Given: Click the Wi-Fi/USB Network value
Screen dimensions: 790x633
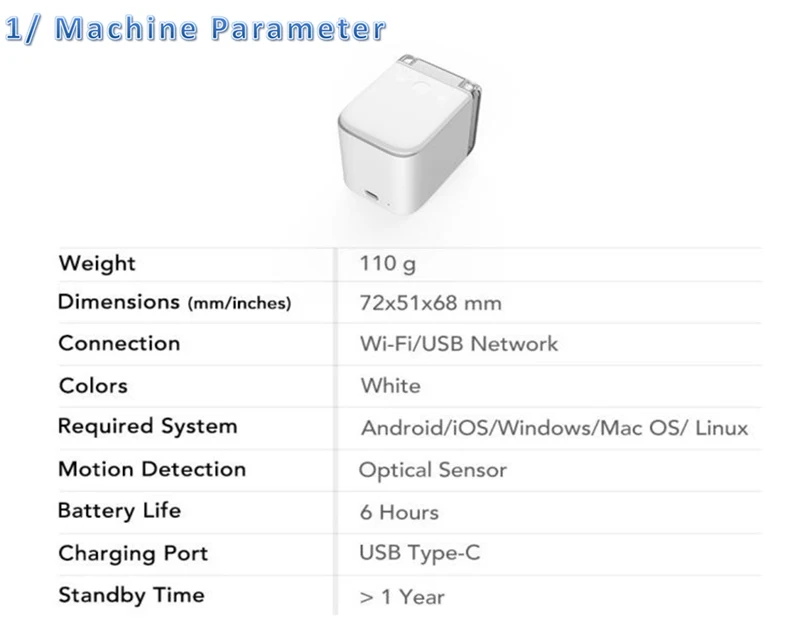Looking at the screenshot, I should point(458,344).
